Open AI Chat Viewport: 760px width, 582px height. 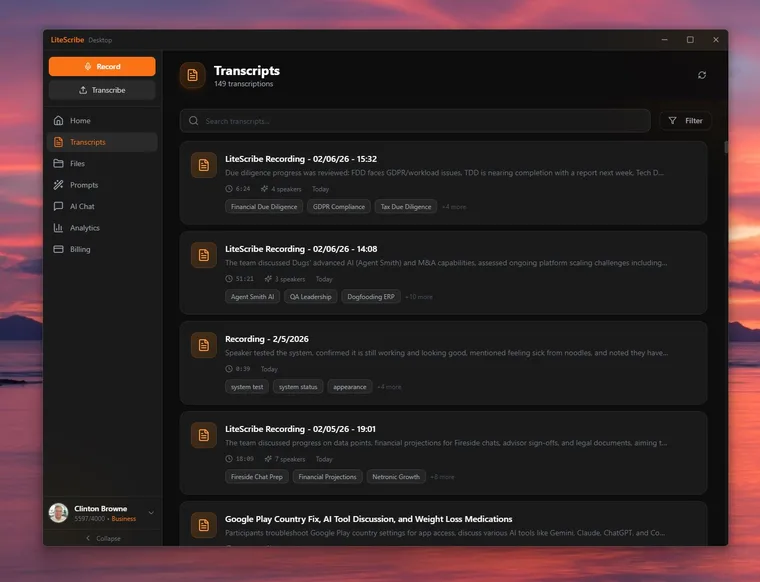tap(102, 206)
